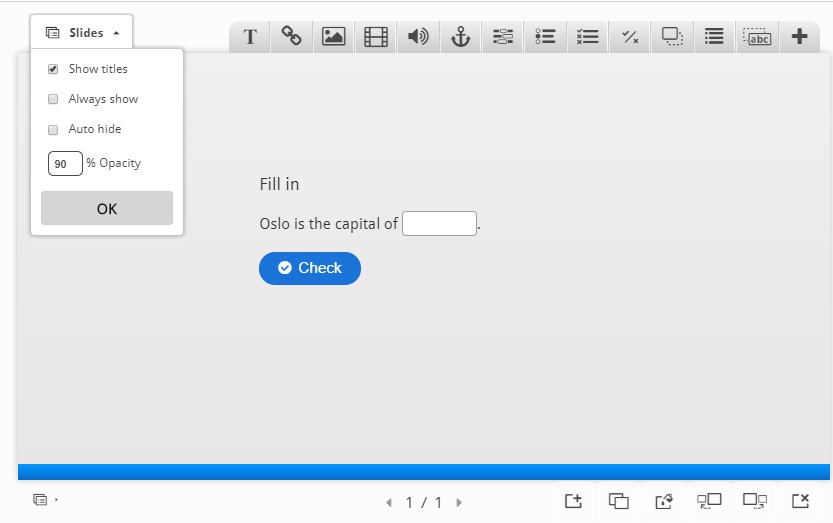Clone the slide with duplicate icon
Image resolution: width=833 pixels, height=523 pixels.
click(619, 501)
